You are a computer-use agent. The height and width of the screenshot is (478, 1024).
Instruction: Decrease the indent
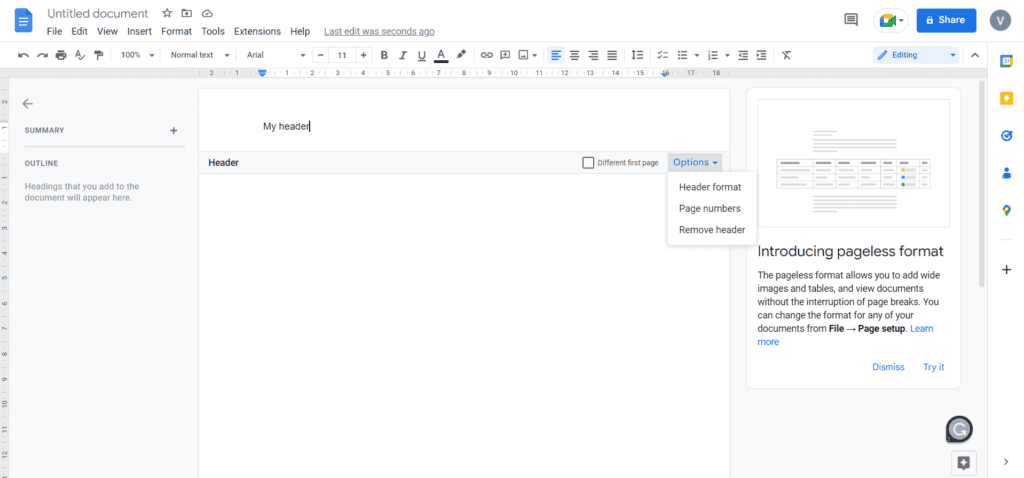(743, 55)
